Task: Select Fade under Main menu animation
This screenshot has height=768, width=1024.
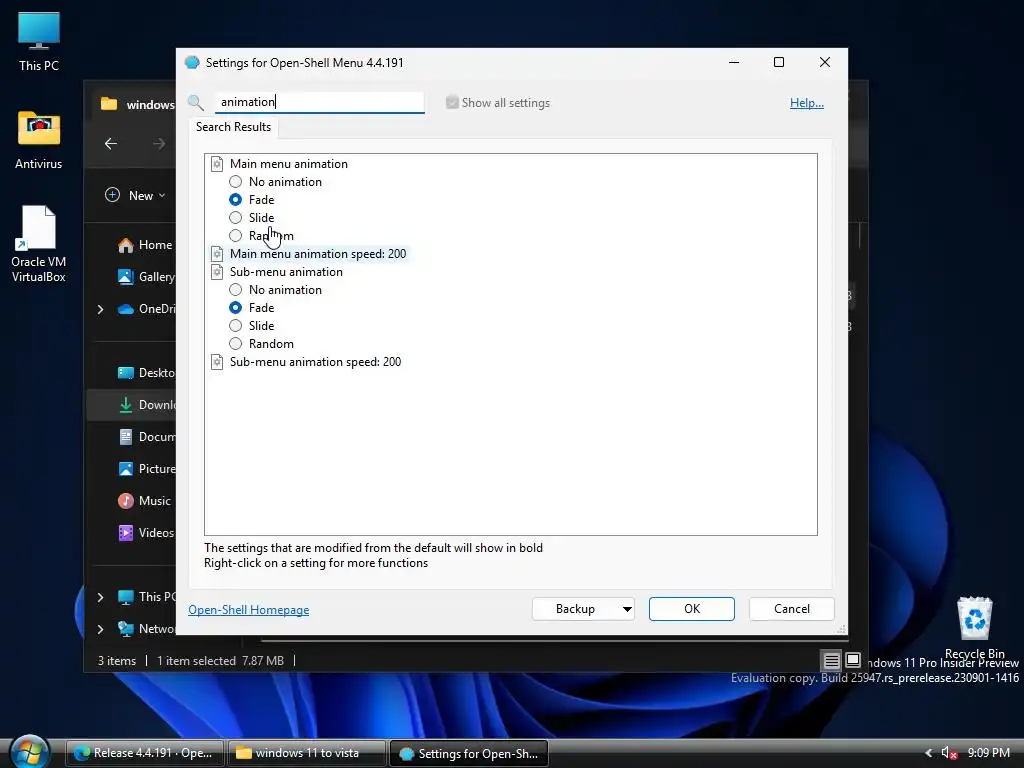Action: [x=235, y=200]
